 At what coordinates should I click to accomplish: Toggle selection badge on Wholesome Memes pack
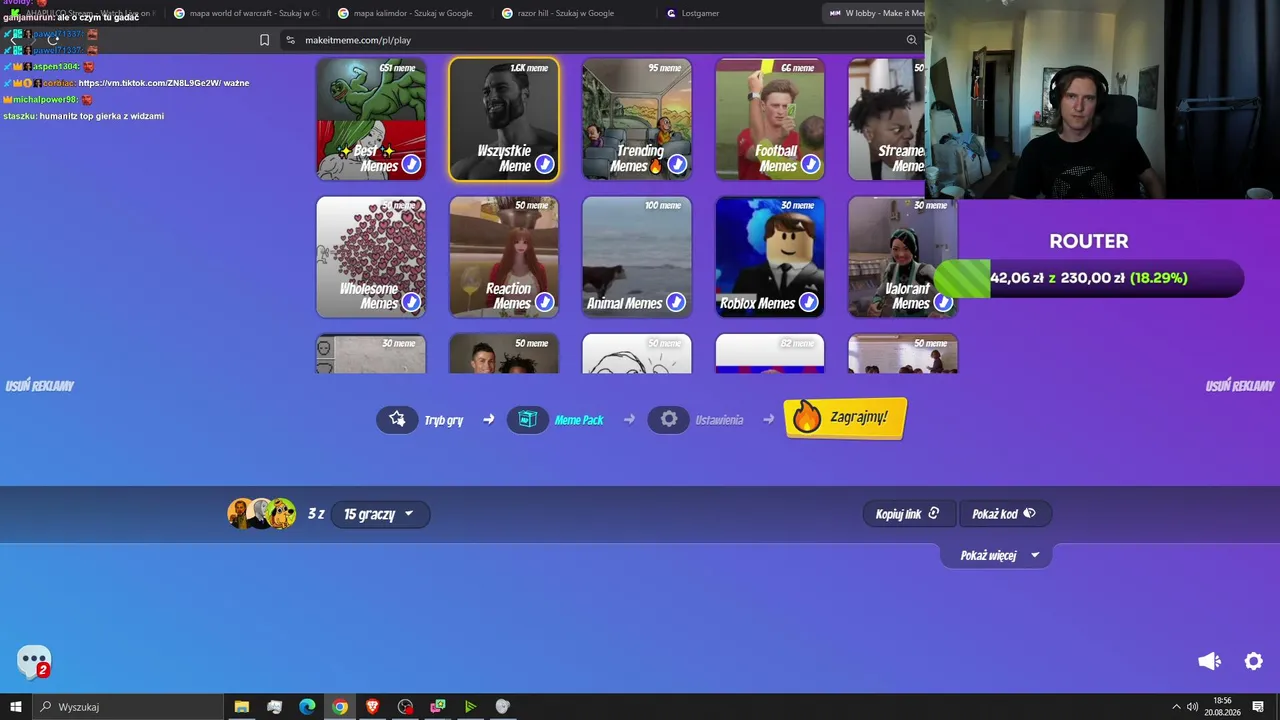point(411,302)
